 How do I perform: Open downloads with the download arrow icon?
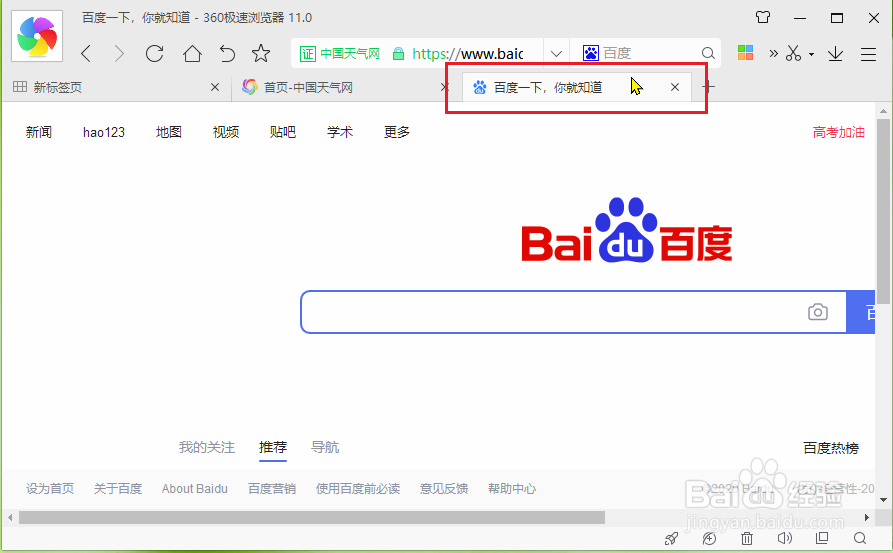835,54
